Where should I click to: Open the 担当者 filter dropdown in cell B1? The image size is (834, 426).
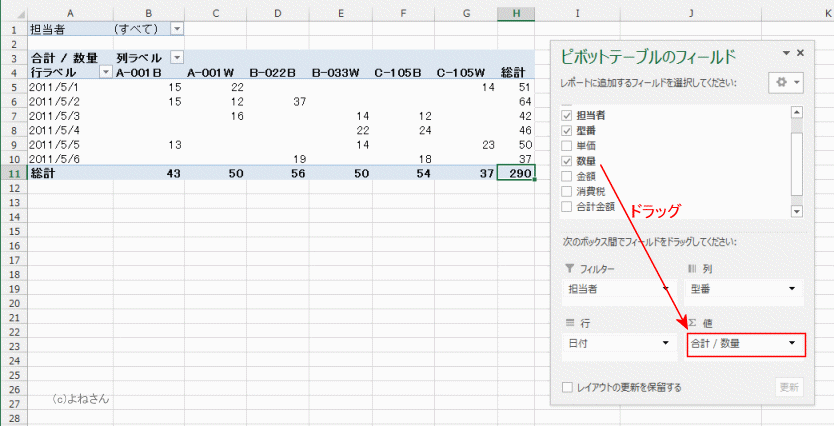click(177, 29)
